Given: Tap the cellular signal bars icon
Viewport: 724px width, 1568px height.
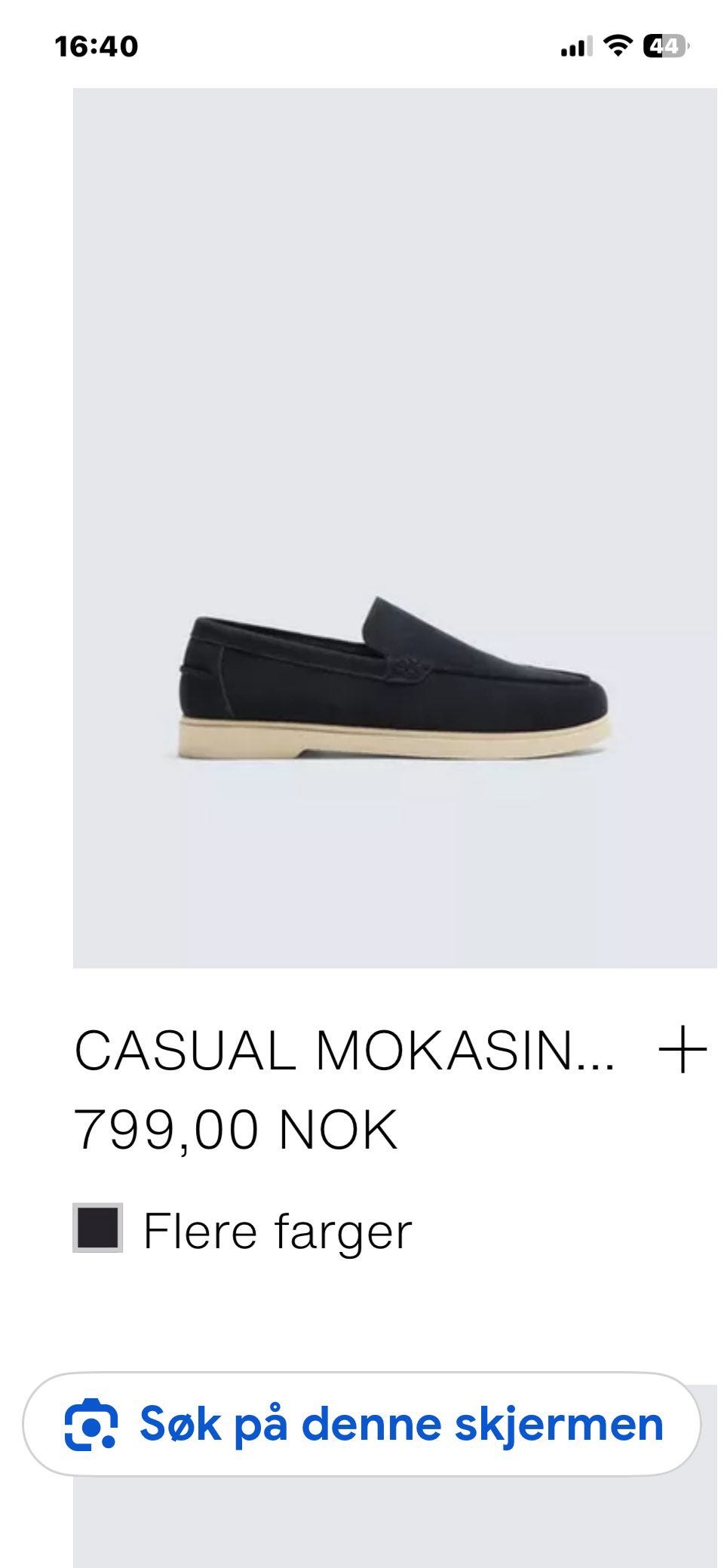Looking at the screenshot, I should [x=577, y=47].
